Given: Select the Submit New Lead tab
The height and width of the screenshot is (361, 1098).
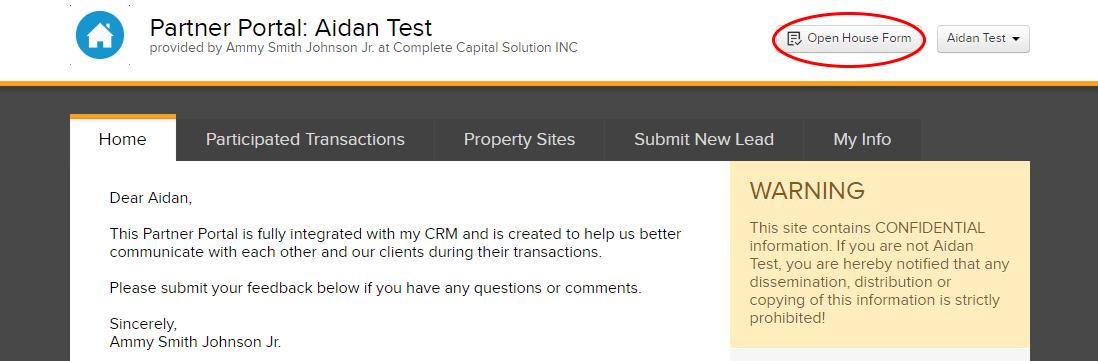Looking at the screenshot, I should (x=704, y=139).
